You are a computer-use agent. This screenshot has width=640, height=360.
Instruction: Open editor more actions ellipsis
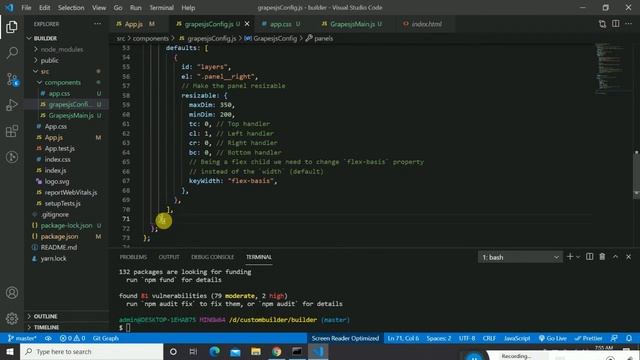pos(629,24)
